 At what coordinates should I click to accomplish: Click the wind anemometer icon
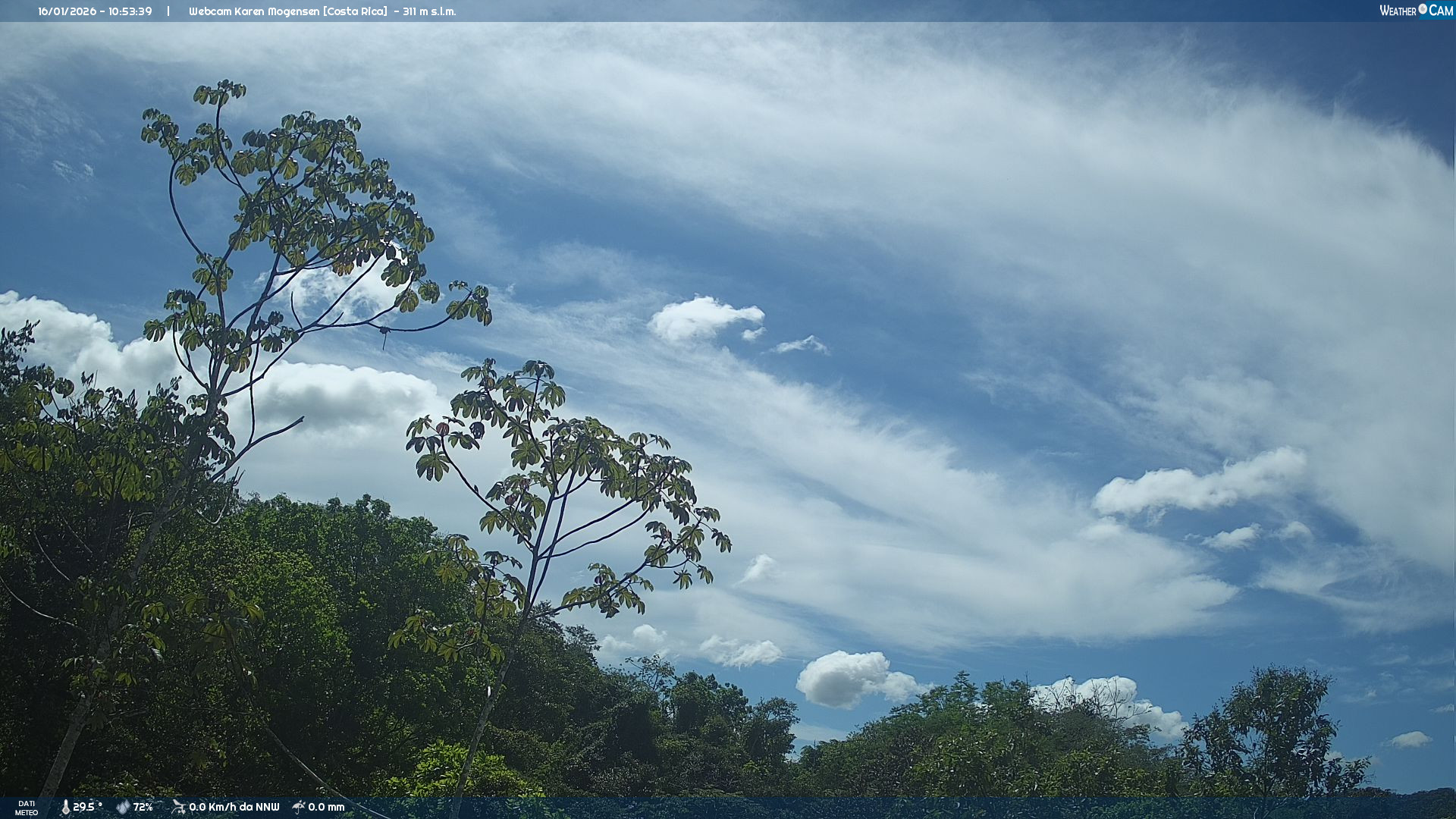tap(178, 807)
